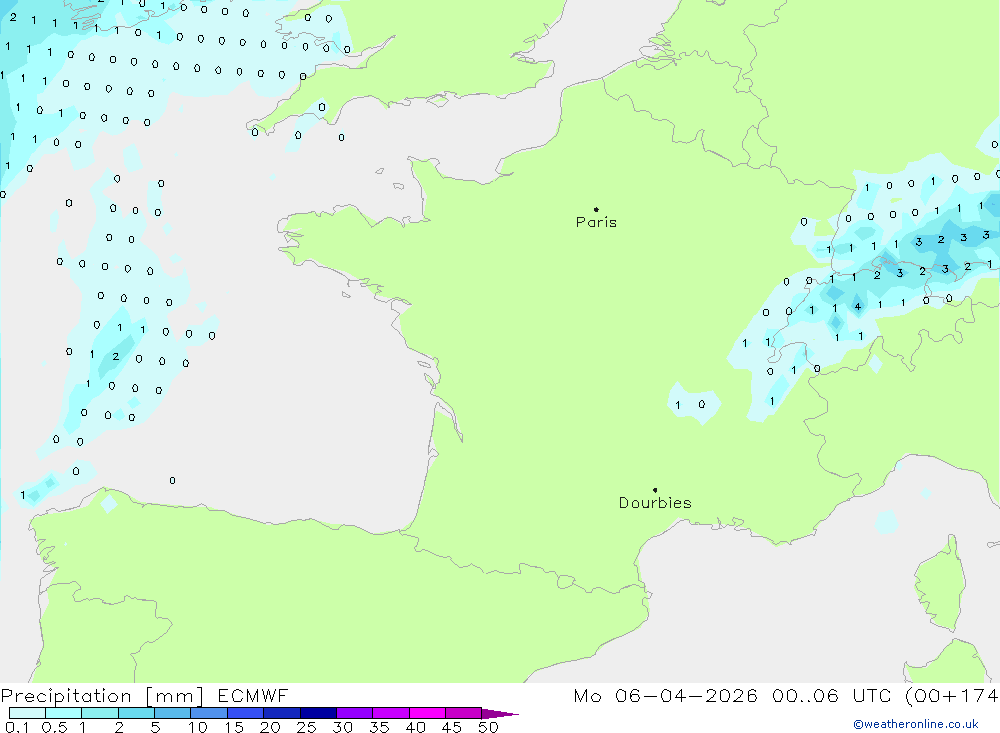This screenshot has height=733, width=1000.
Task: Click the value '1' in the patch north of Dourbies
Action: 678,405
